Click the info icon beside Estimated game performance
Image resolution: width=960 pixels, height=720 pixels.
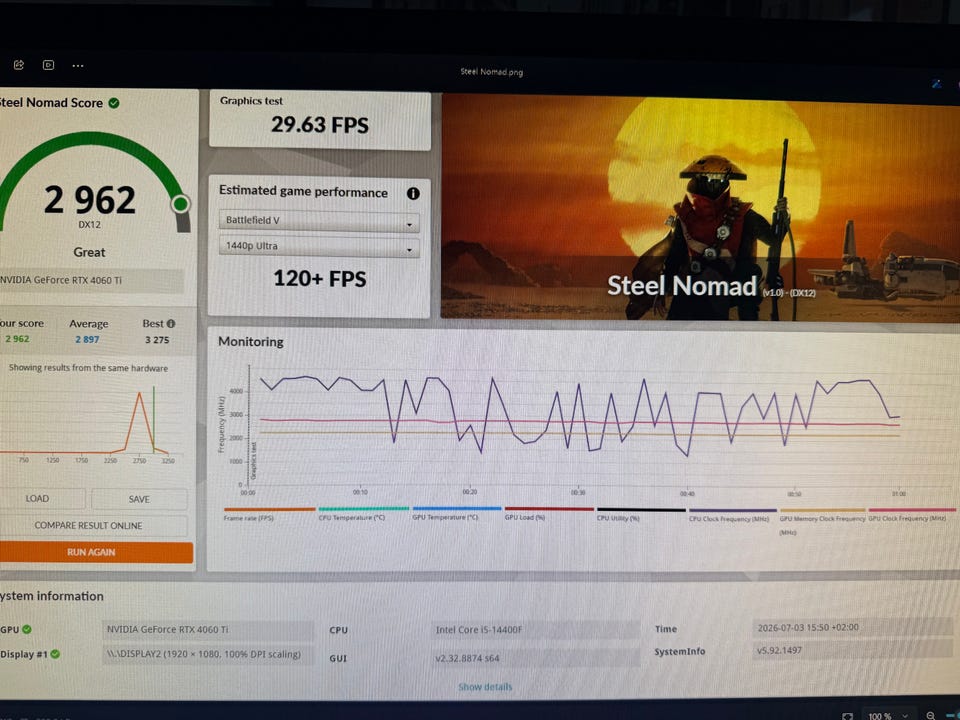coord(413,193)
